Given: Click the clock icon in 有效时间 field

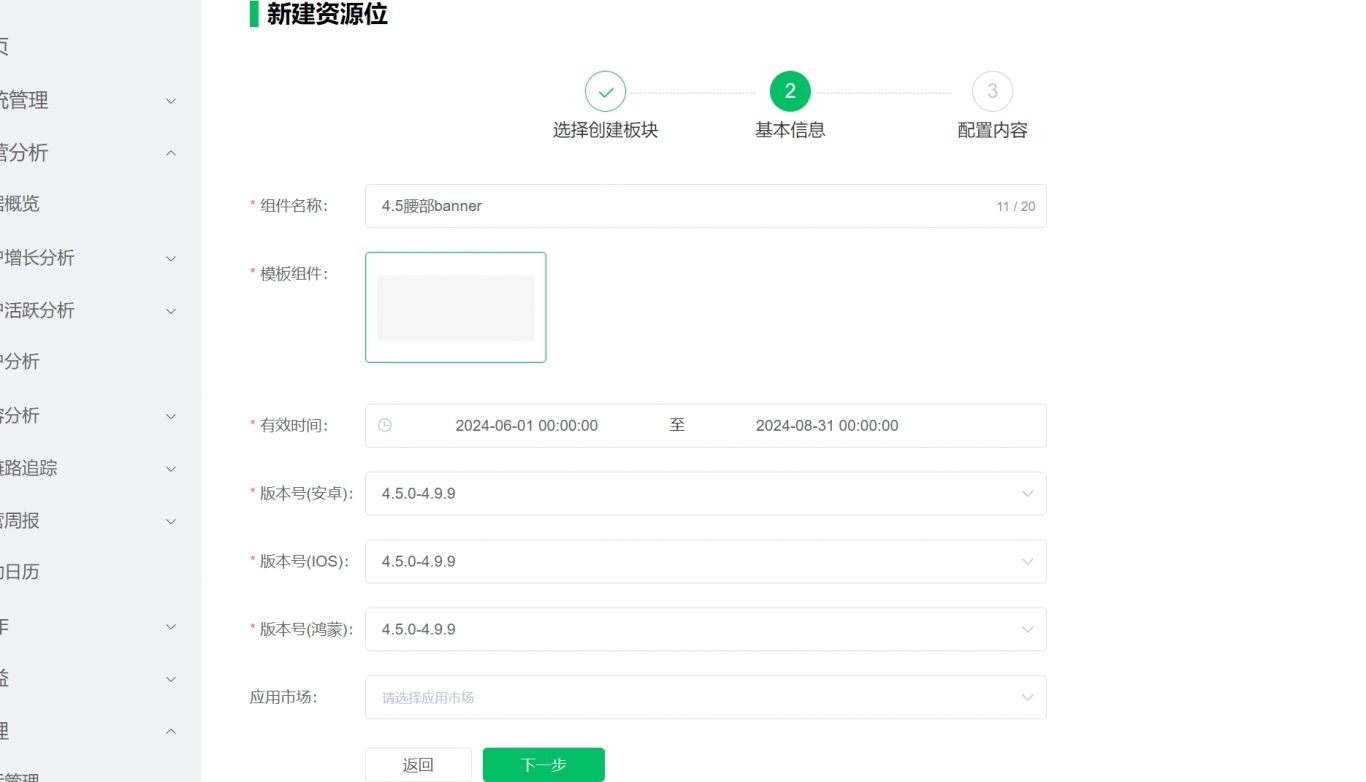Looking at the screenshot, I should (x=385, y=425).
